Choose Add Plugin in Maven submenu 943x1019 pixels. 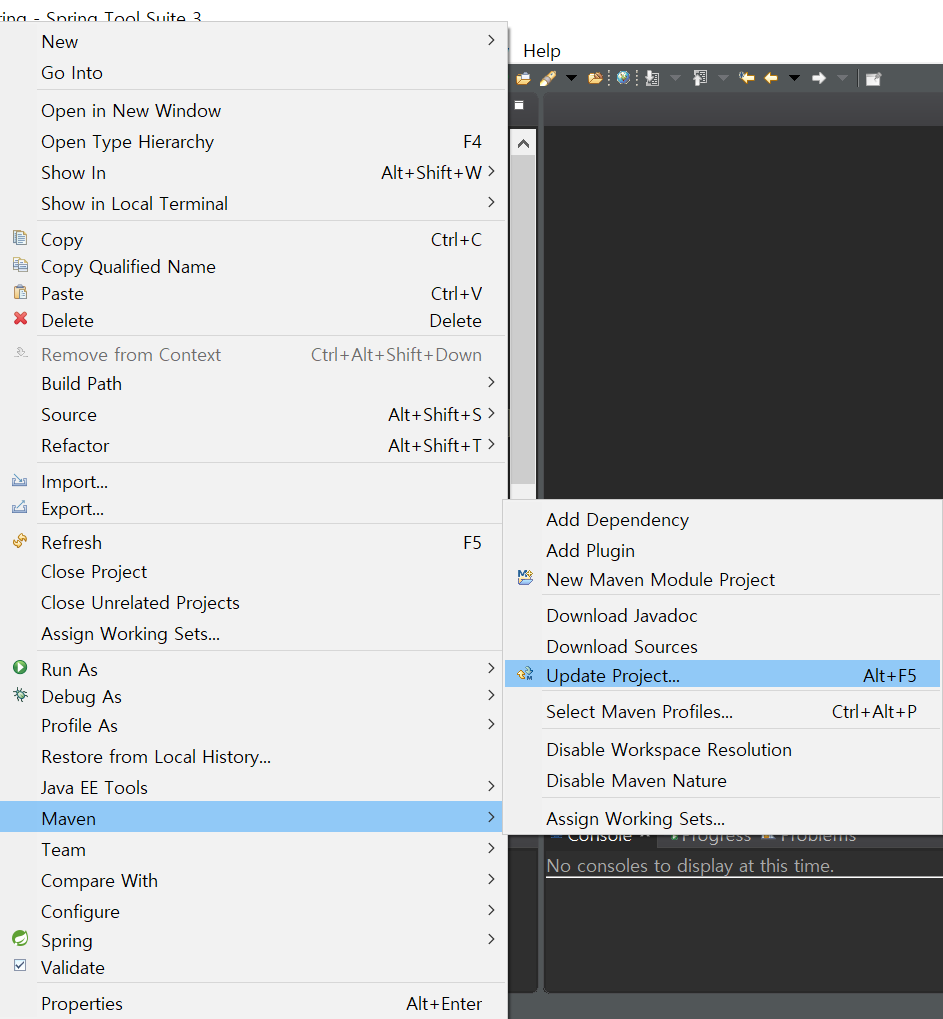click(723, 550)
